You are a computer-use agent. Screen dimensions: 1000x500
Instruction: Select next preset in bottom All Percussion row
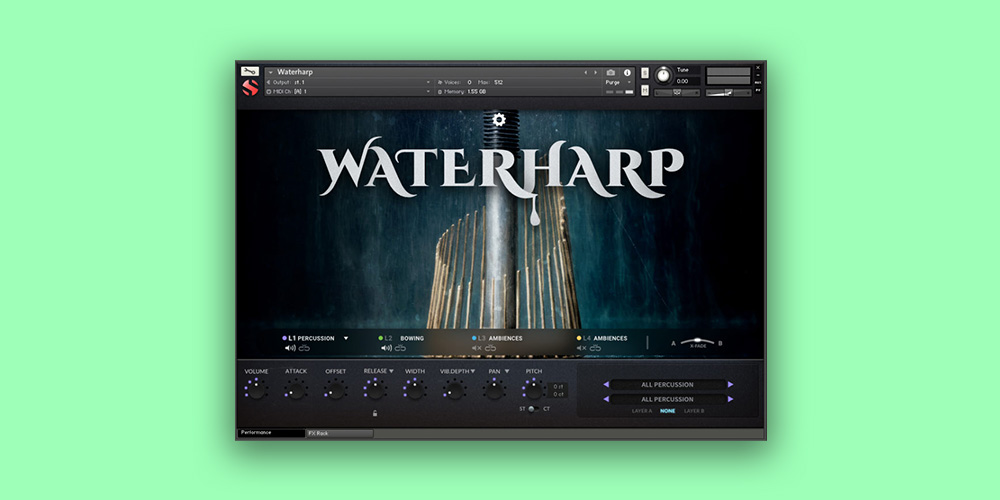click(x=730, y=399)
